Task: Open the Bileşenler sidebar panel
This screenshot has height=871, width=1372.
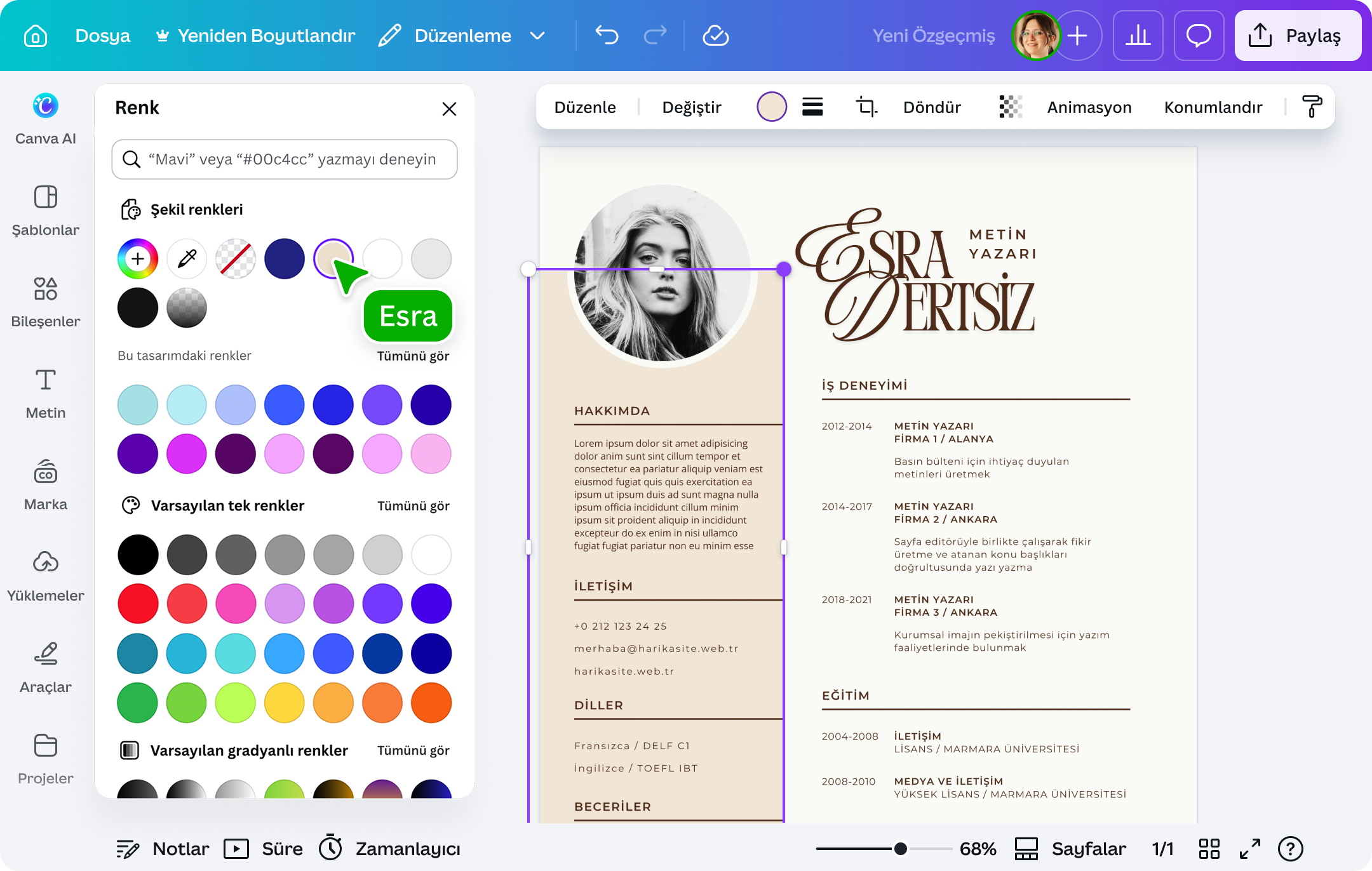Action: [x=46, y=302]
